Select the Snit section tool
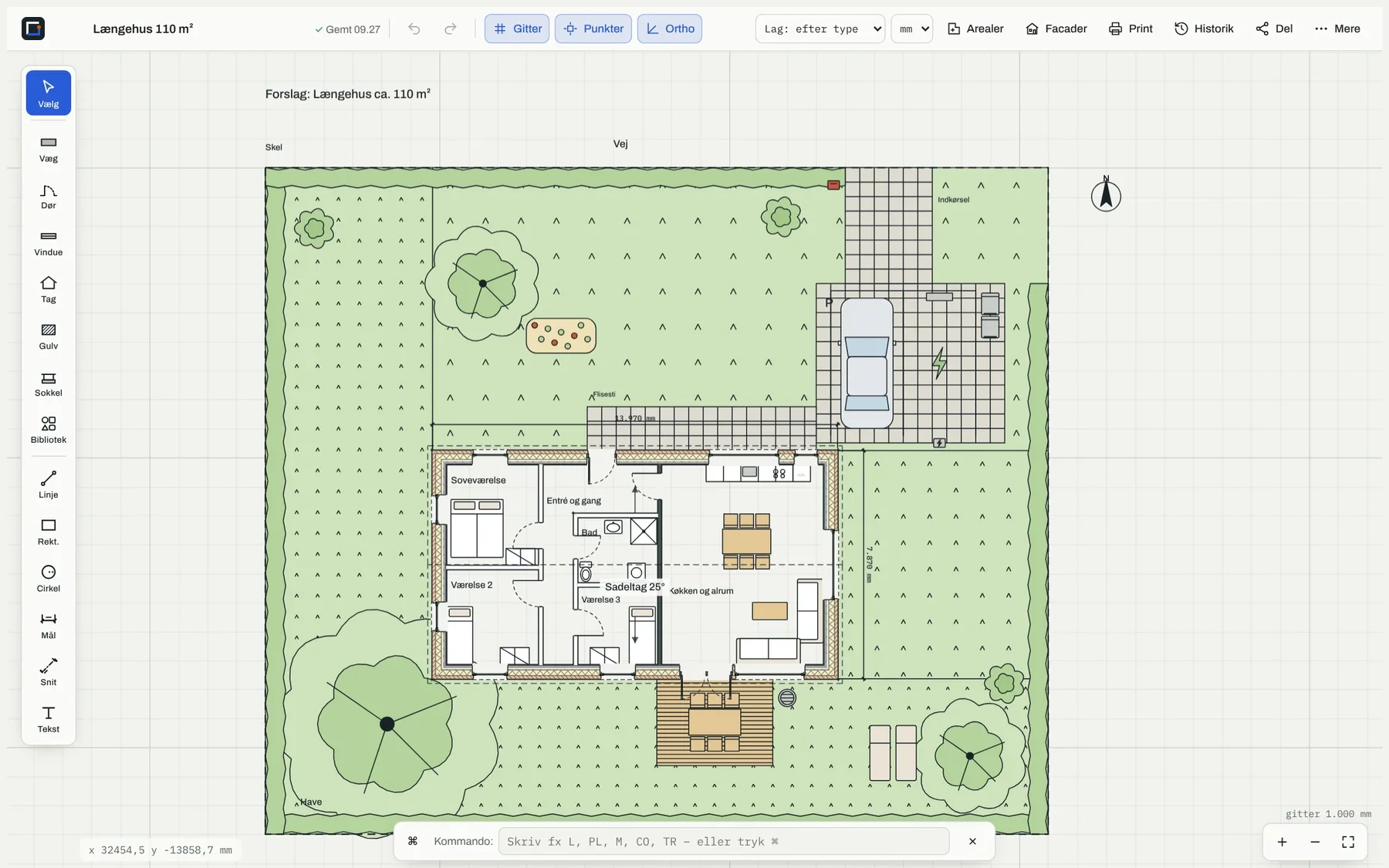 pos(49,673)
